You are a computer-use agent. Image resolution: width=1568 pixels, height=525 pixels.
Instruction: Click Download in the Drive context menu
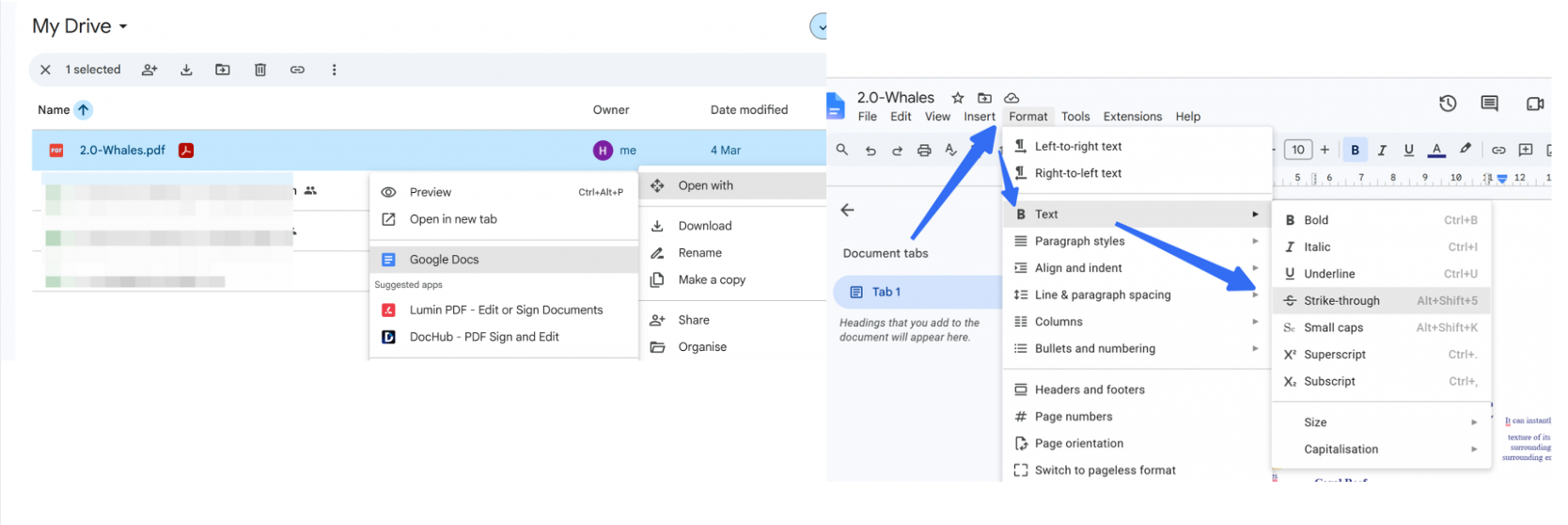pyautogui.click(x=732, y=226)
